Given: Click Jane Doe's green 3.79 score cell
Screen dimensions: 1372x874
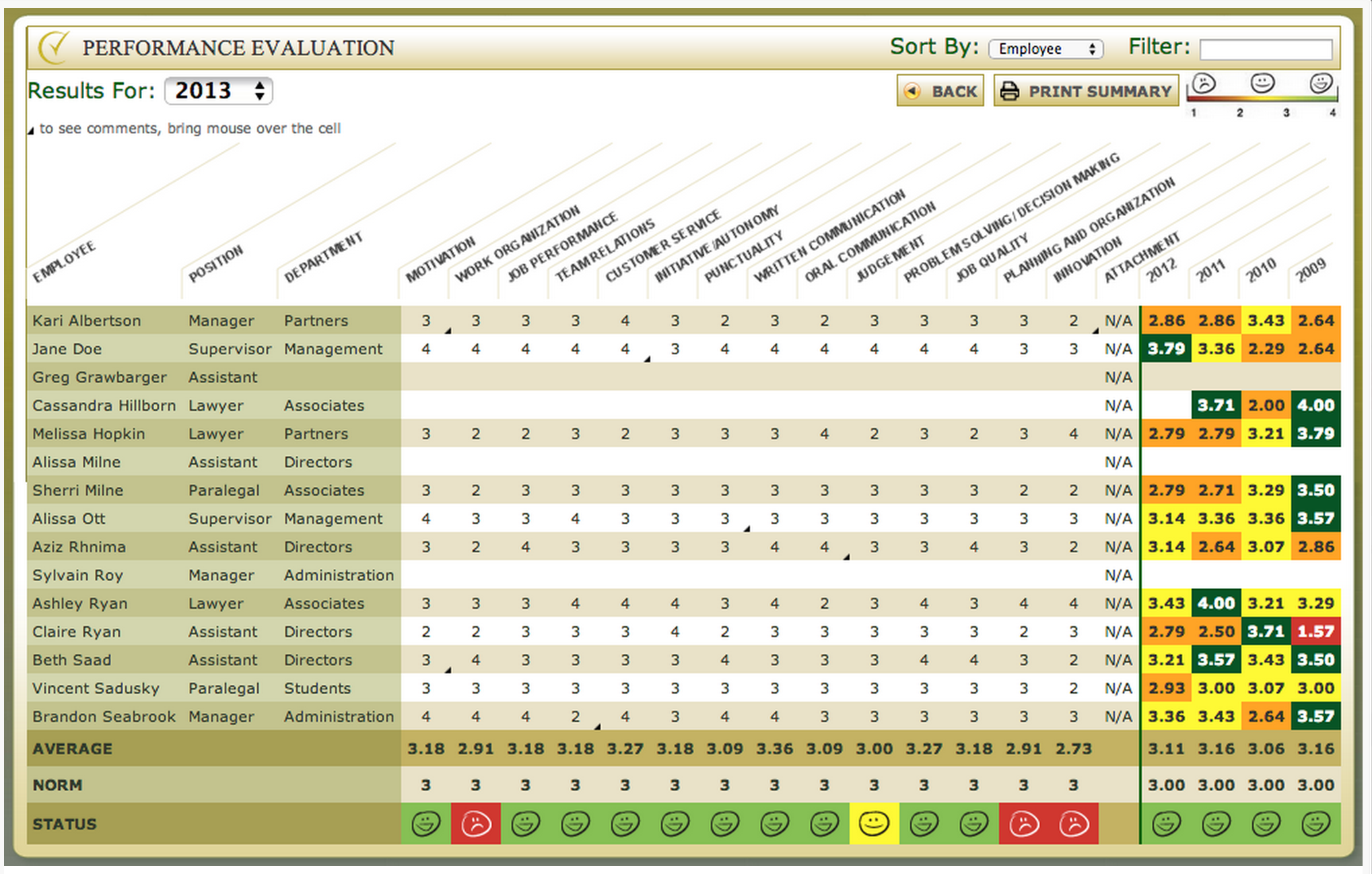Looking at the screenshot, I should (1166, 349).
